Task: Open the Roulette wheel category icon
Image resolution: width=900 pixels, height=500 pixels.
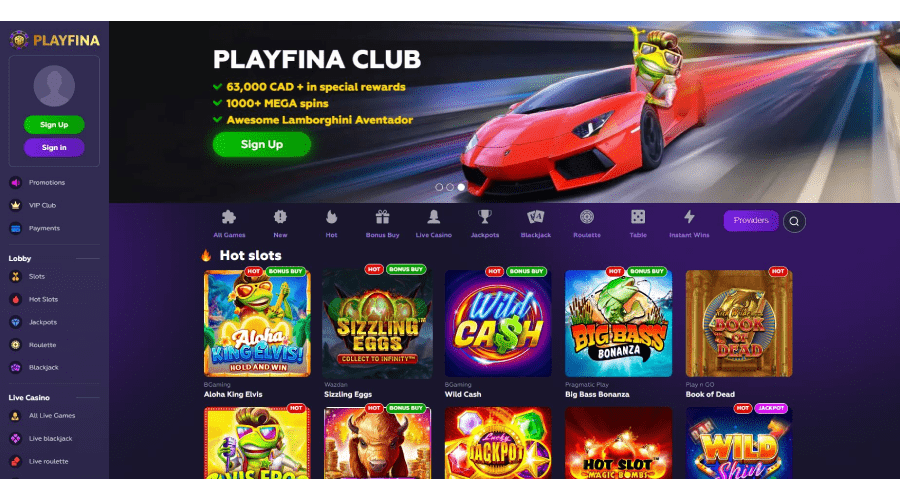Action: pos(587,217)
